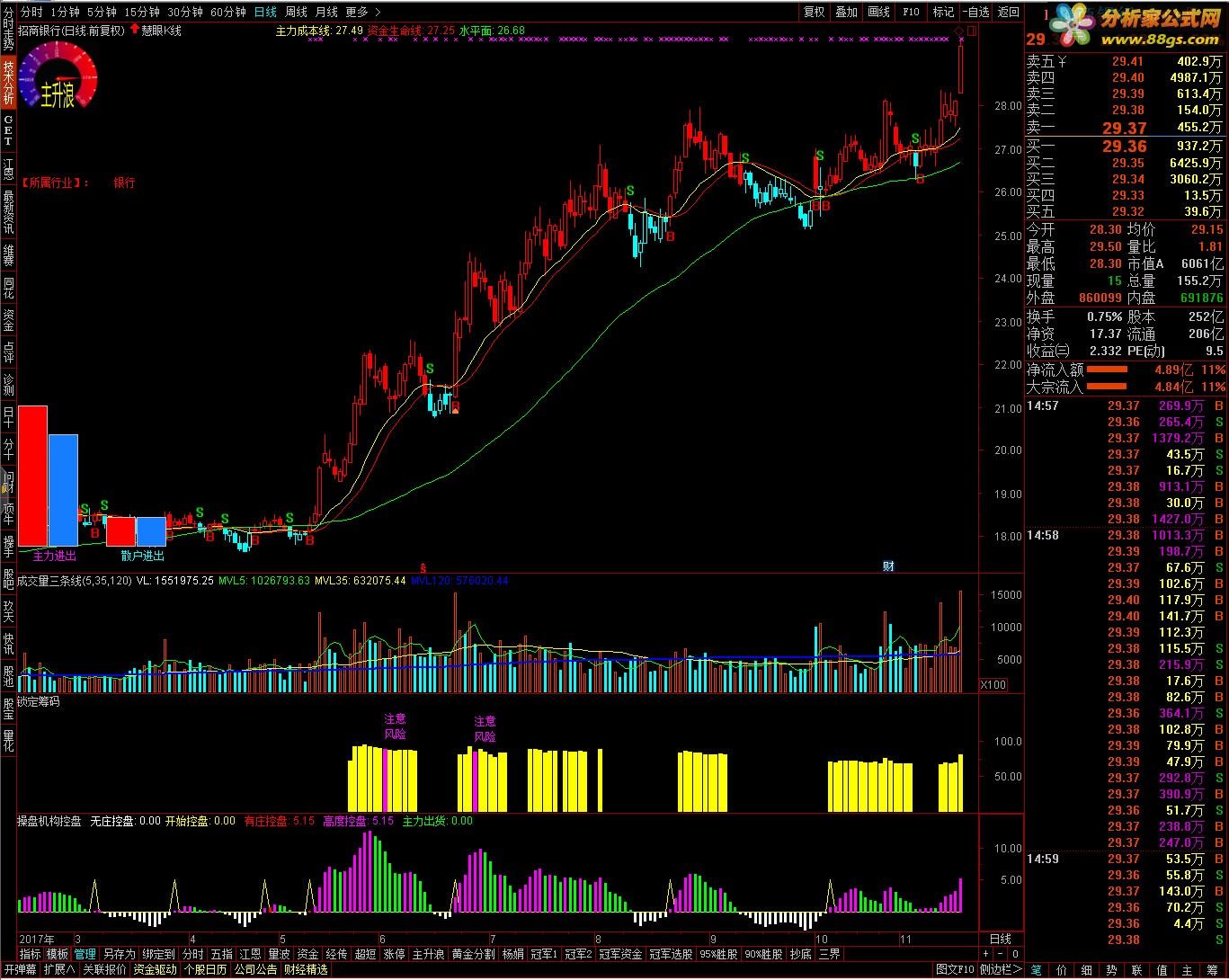Click the diamond icon at chart top-right
Screen dimensions: 1229x980
click(x=959, y=31)
